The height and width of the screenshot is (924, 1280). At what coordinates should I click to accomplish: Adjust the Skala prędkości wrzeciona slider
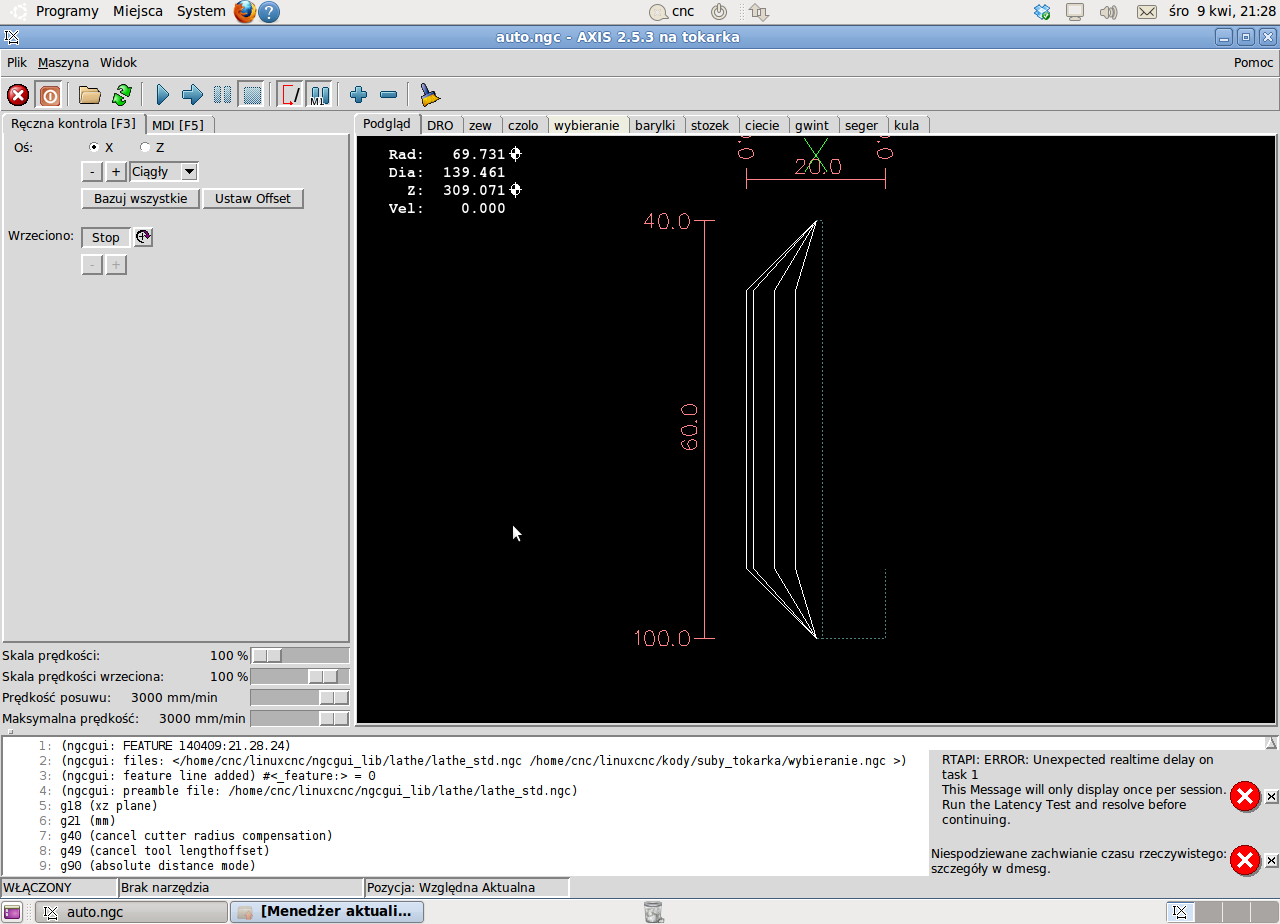point(299,677)
